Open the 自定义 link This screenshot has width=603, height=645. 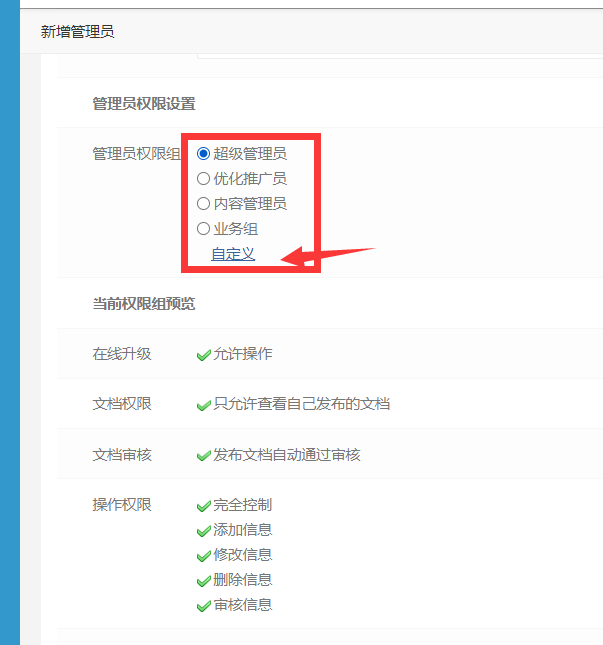click(233, 254)
